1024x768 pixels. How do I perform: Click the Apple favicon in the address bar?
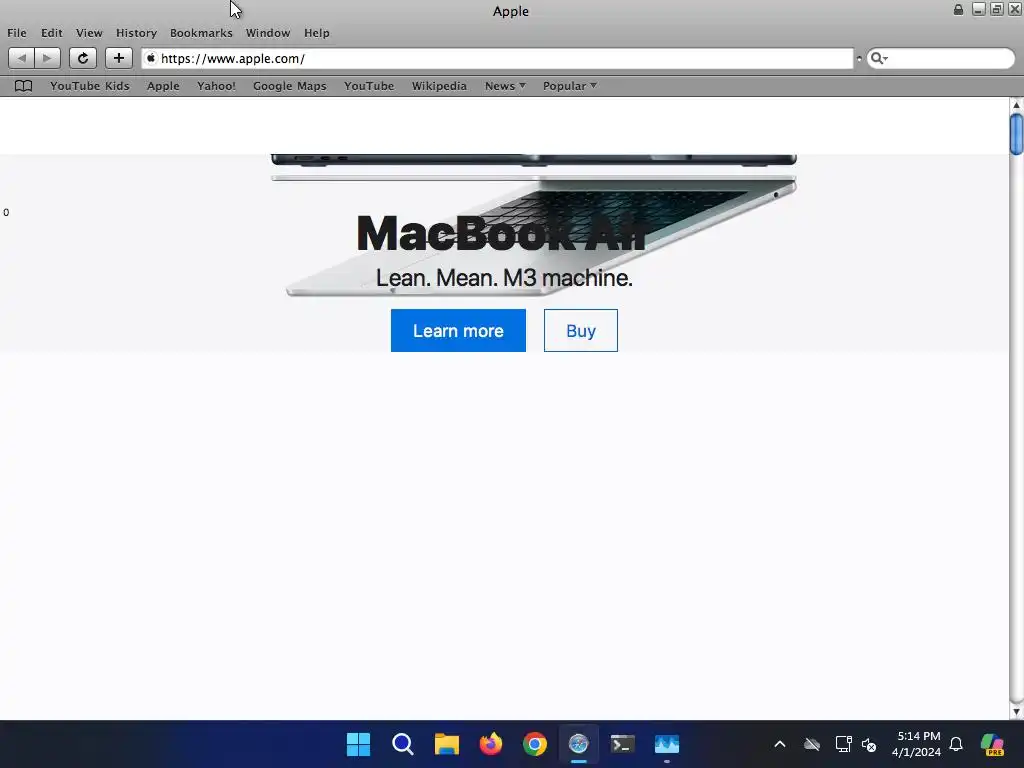pyautogui.click(x=151, y=58)
